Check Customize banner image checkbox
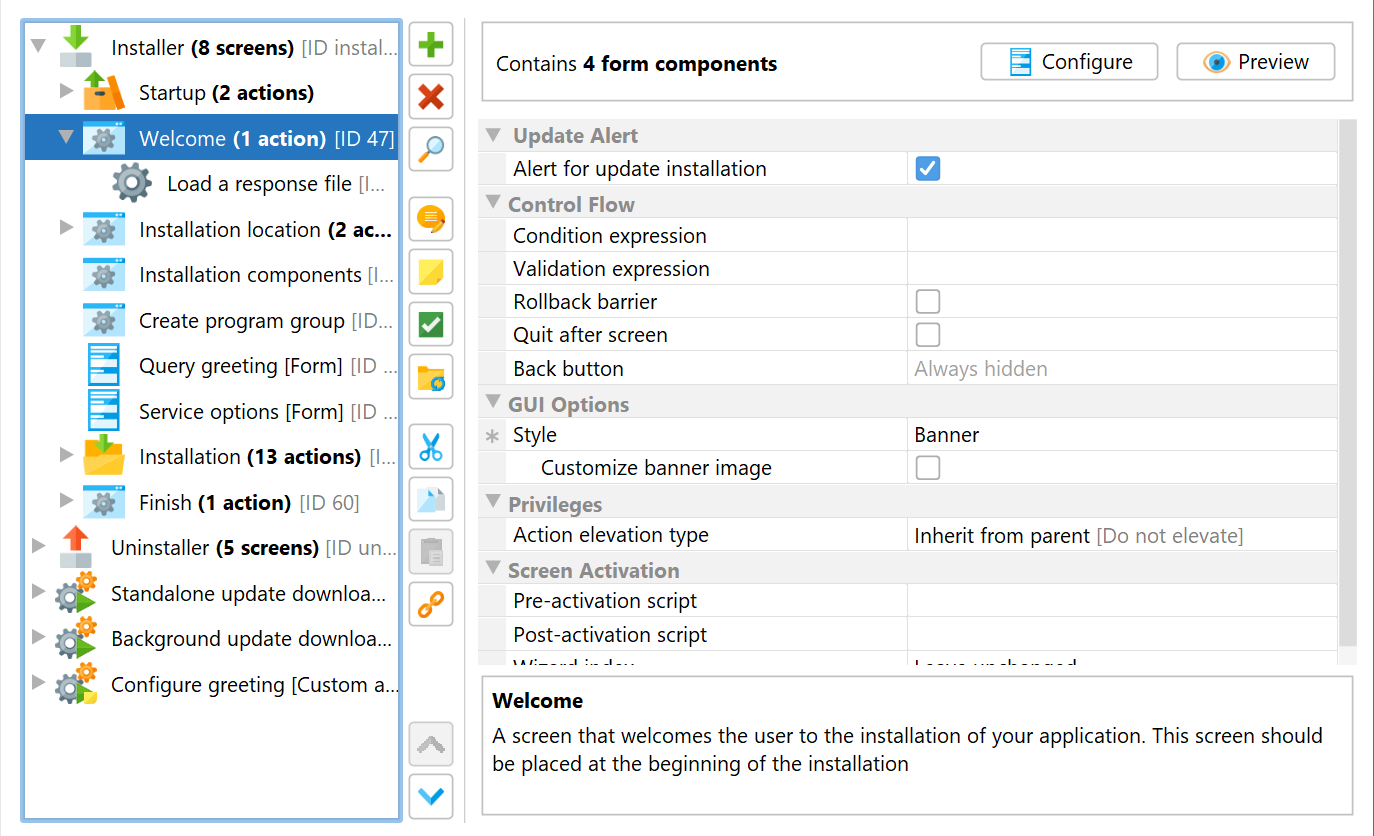1374x836 pixels. 928,467
